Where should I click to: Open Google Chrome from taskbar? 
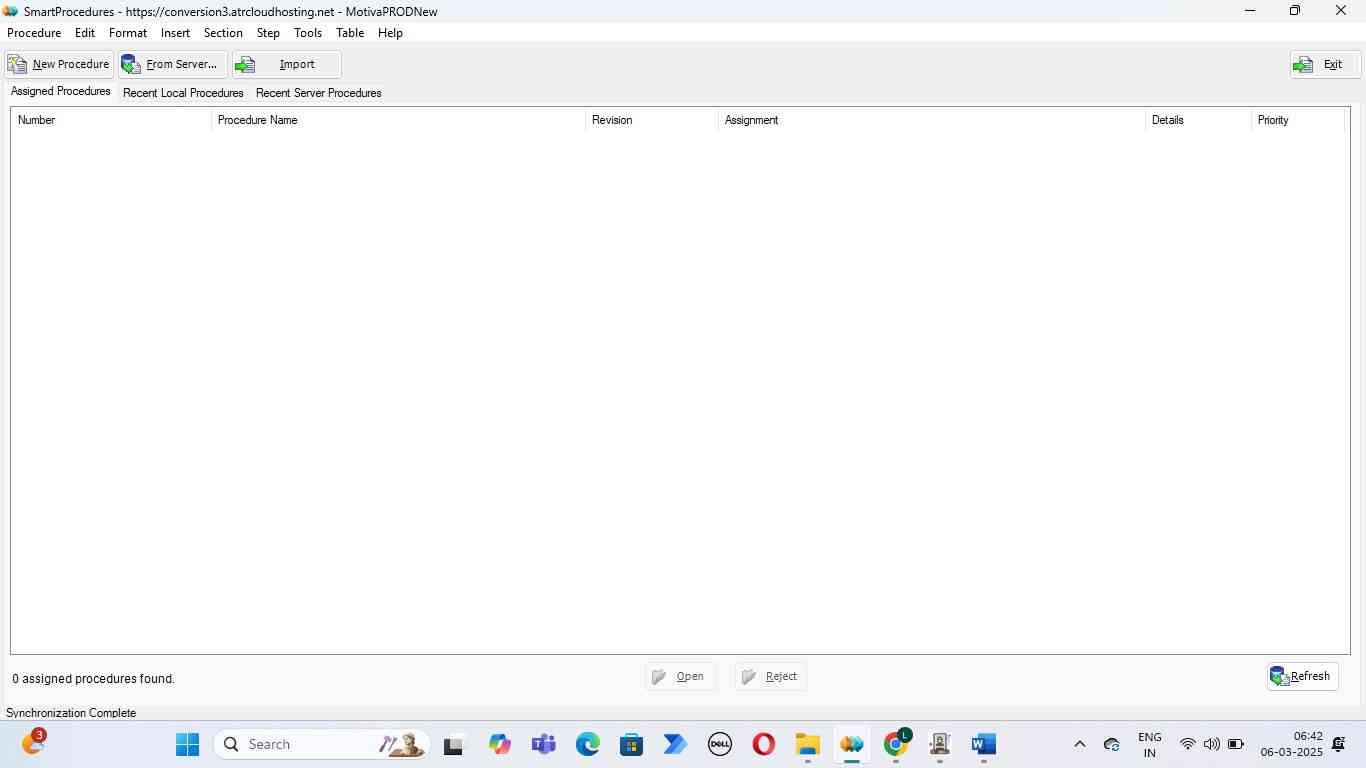coord(895,745)
